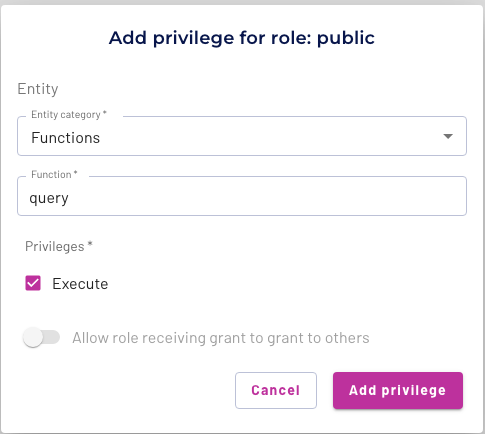The width and height of the screenshot is (485, 434).
Task: Select the Functions value in Entity category
Action: [x=65, y=138]
